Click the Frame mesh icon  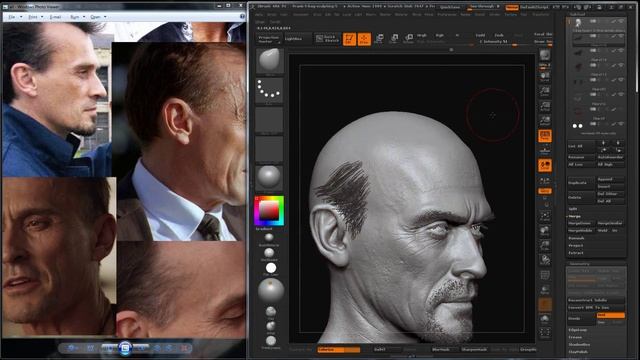tap(544, 216)
